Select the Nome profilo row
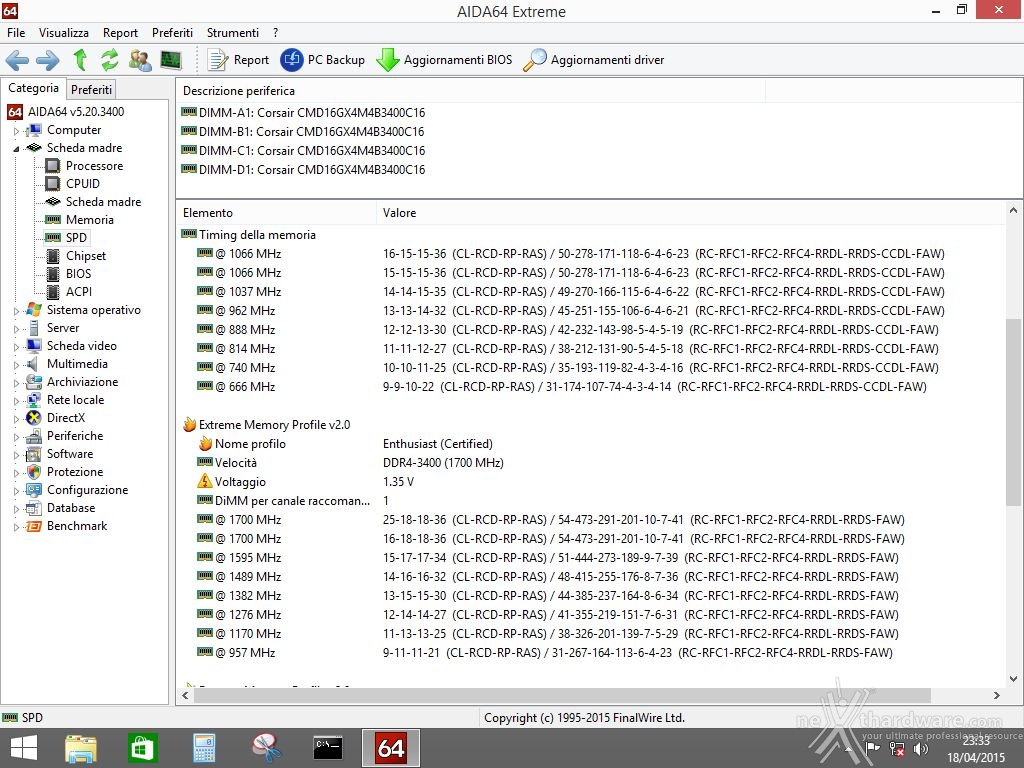Image resolution: width=1024 pixels, height=768 pixels. 591,444
